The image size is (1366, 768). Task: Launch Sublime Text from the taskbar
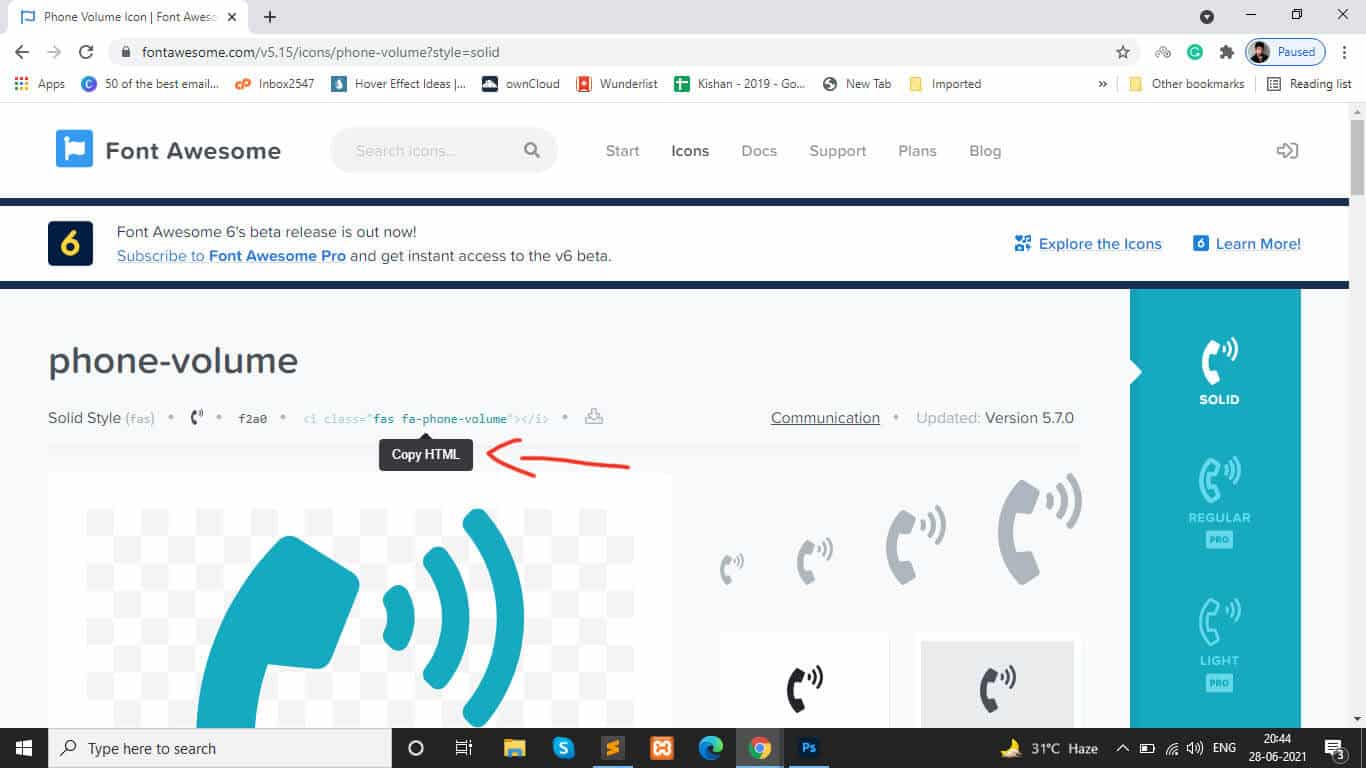tap(613, 747)
